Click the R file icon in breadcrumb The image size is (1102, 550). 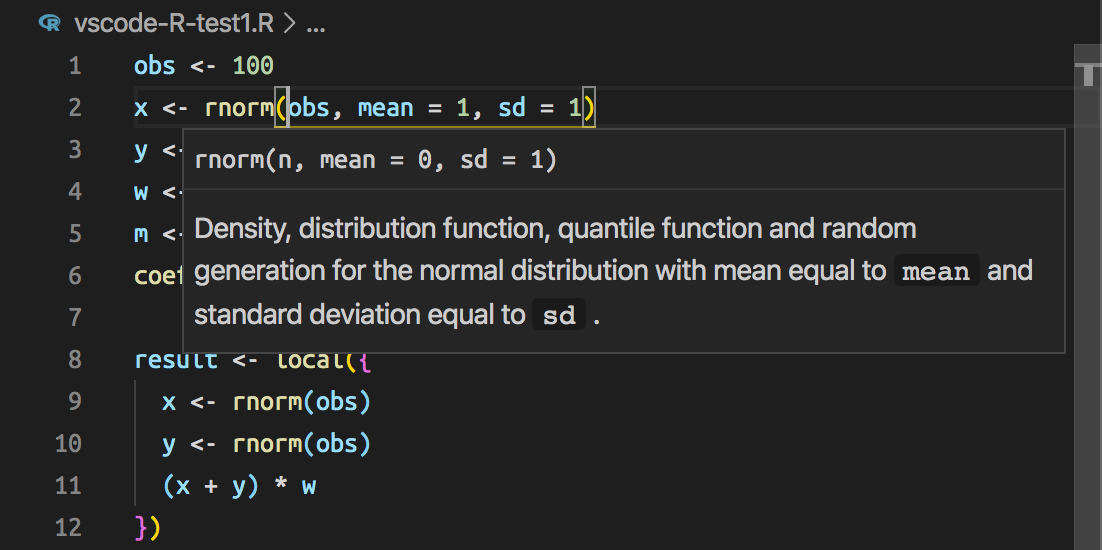click(x=50, y=24)
